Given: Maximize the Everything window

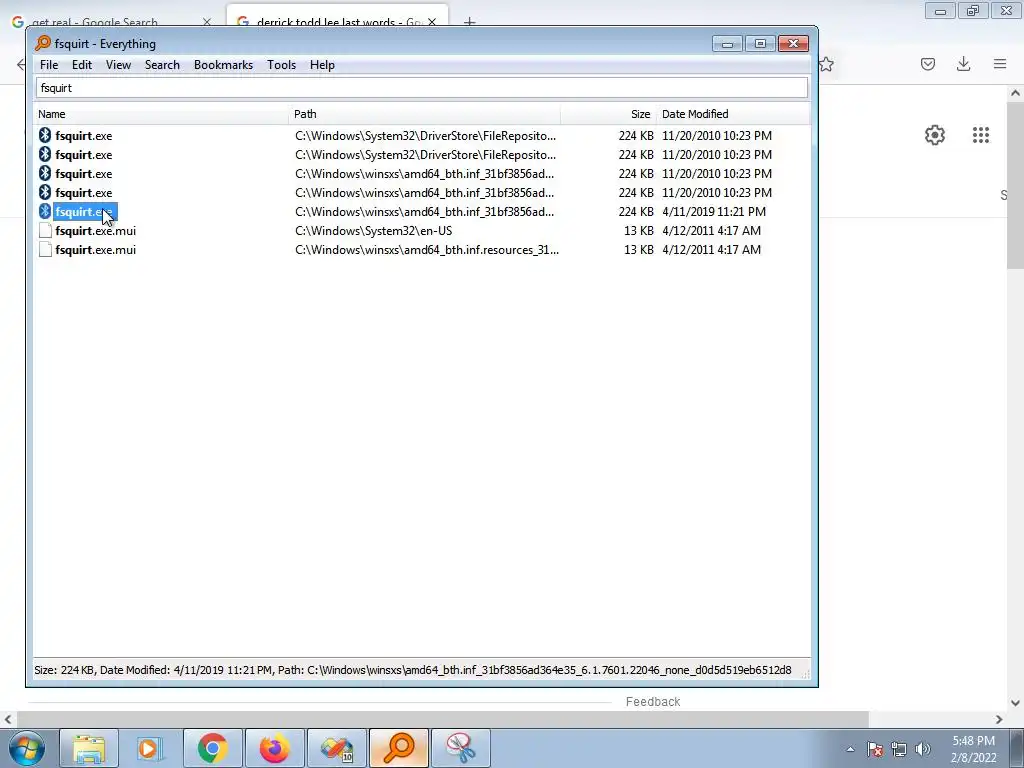Looking at the screenshot, I should 760,44.
